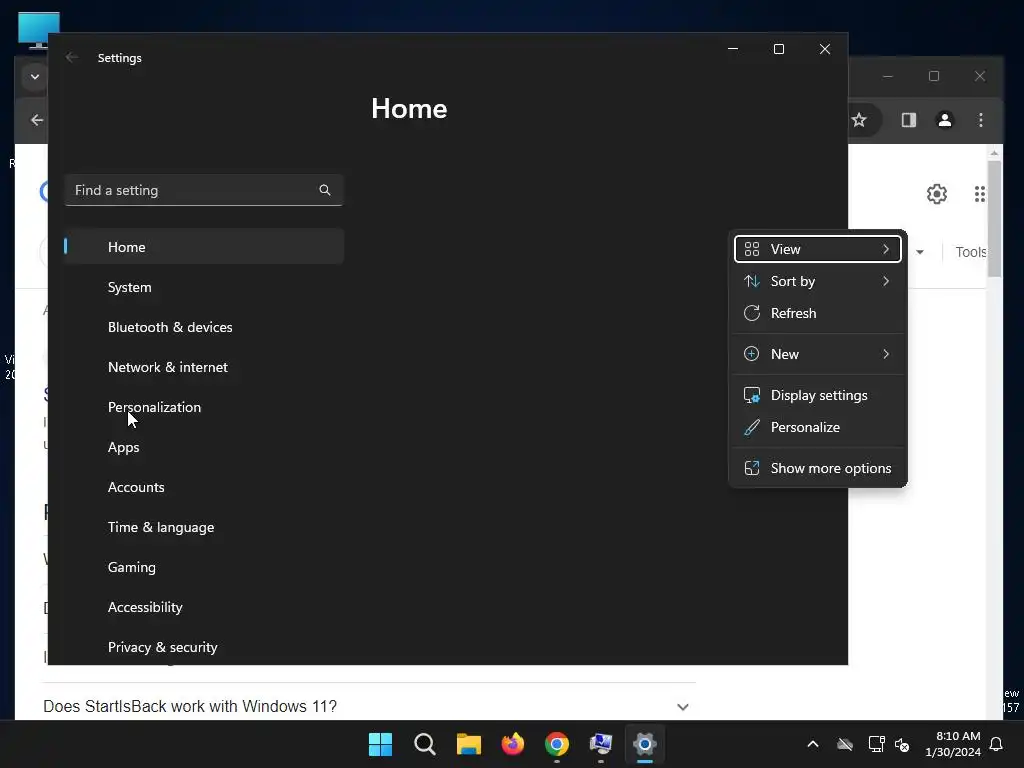
Task: Open the Windows Start button
Action: click(380, 744)
